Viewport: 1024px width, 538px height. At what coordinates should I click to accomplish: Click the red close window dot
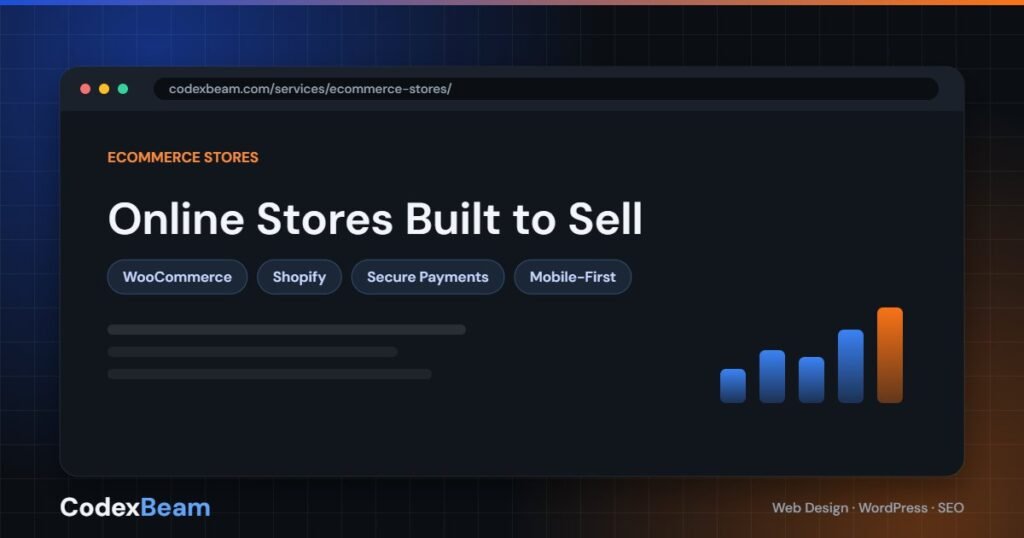pyautogui.click(x=85, y=89)
